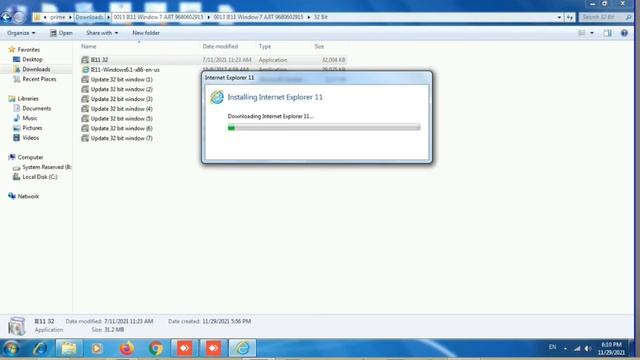This screenshot has height=360, width=640.
Task: Open Windows Explorer from taskbar
Action: (x=69, y=348)
